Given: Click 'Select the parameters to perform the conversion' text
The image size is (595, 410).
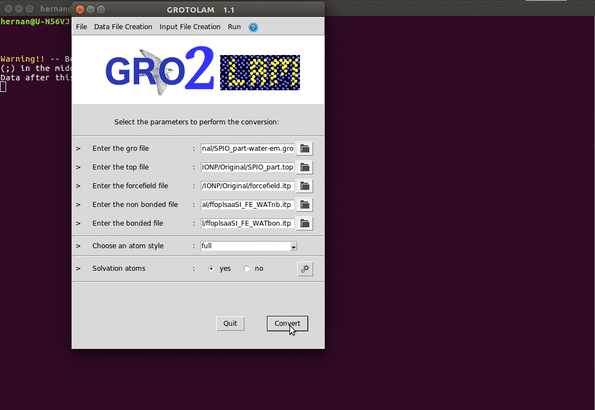Looking at the screenshot, I should click(197, 122).
